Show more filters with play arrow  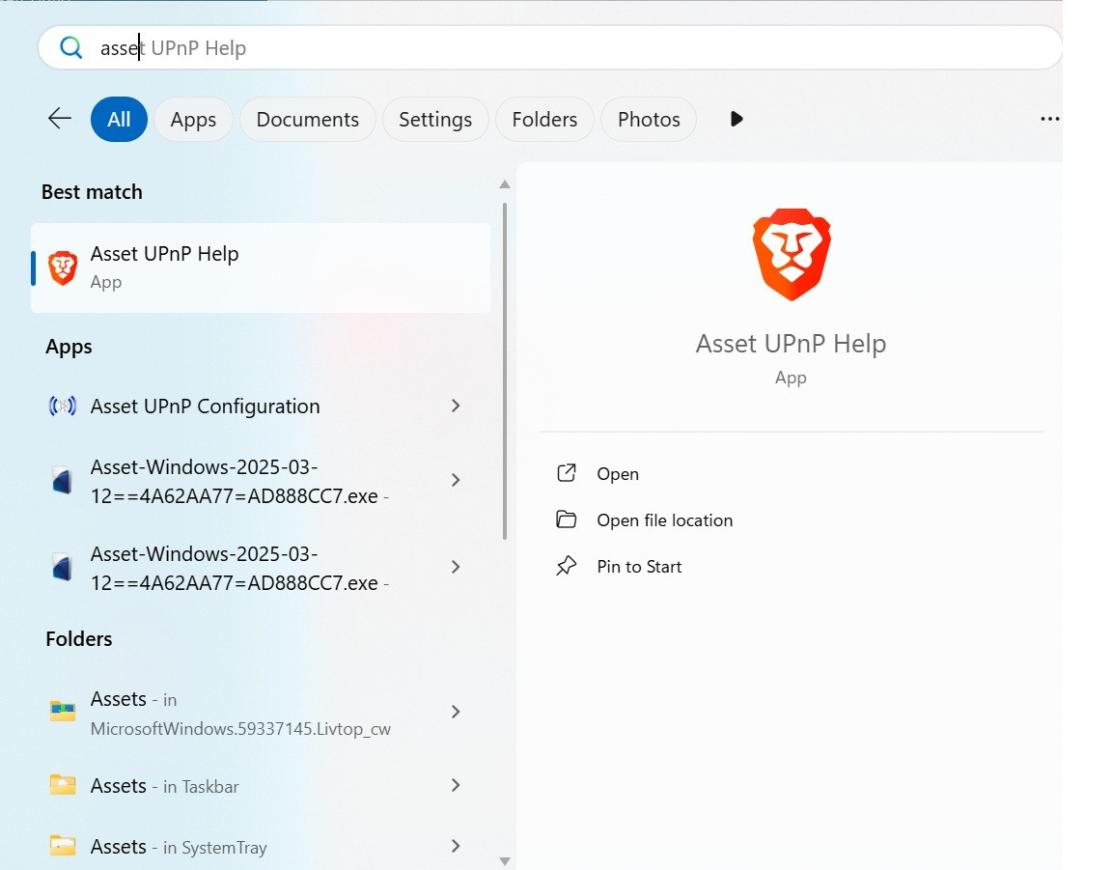pyautogui.click(x=737, y=119)
